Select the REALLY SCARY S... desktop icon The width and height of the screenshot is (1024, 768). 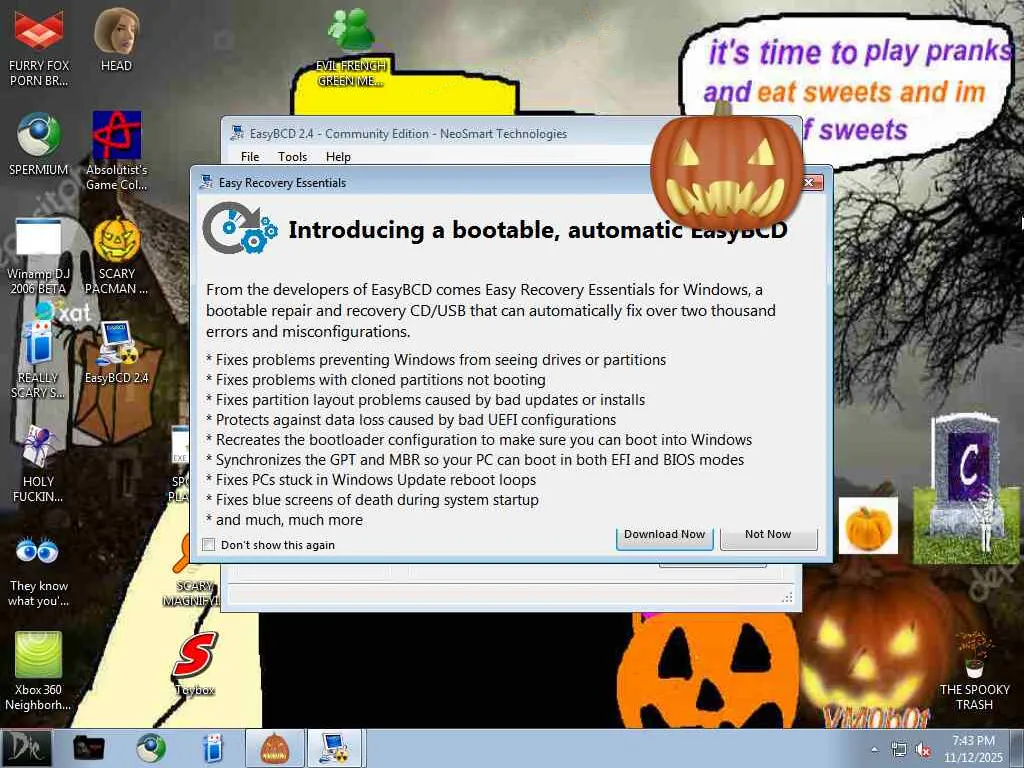click(x=39, y=359)
